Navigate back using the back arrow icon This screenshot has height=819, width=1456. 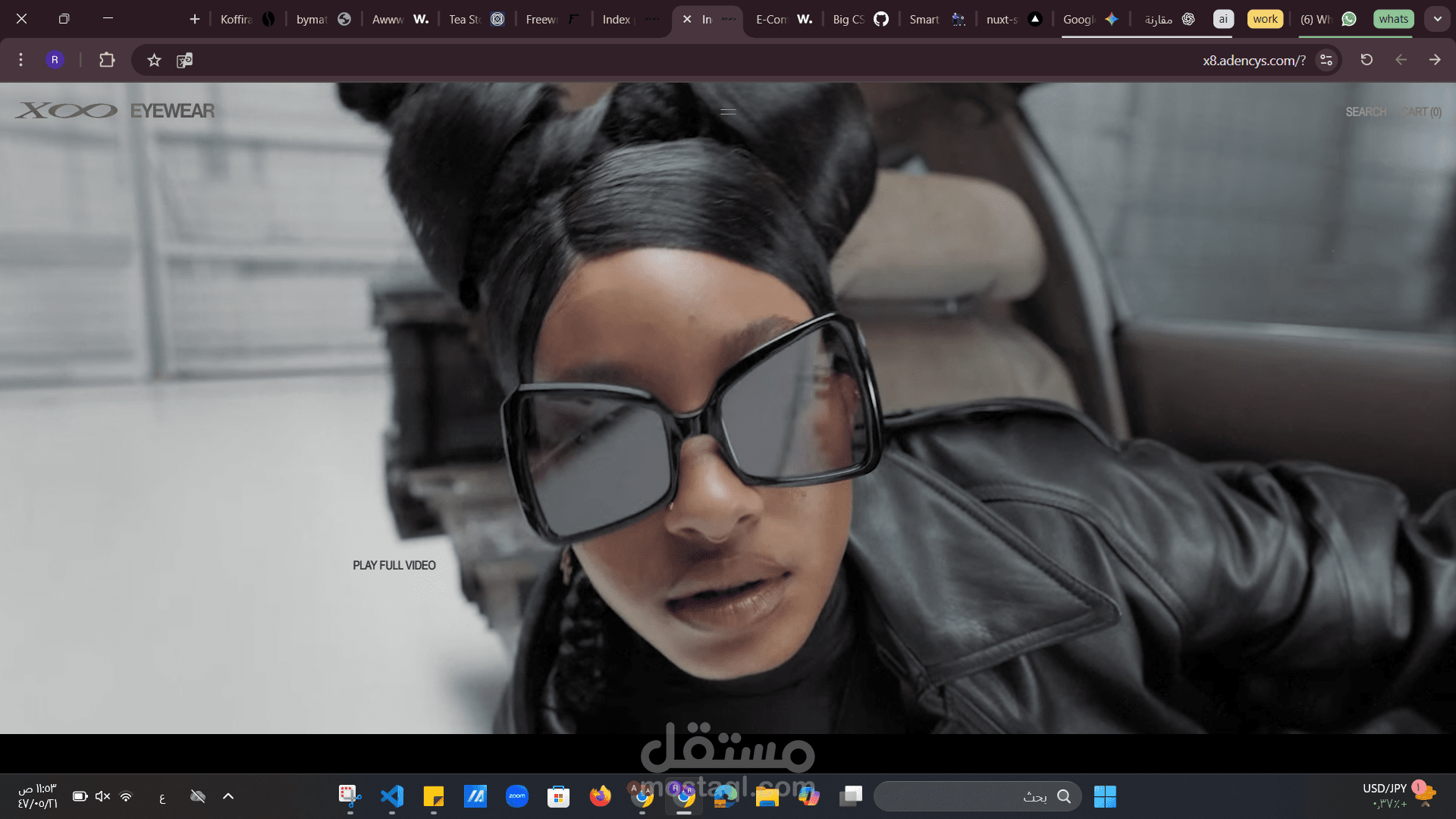[1402, 60]
